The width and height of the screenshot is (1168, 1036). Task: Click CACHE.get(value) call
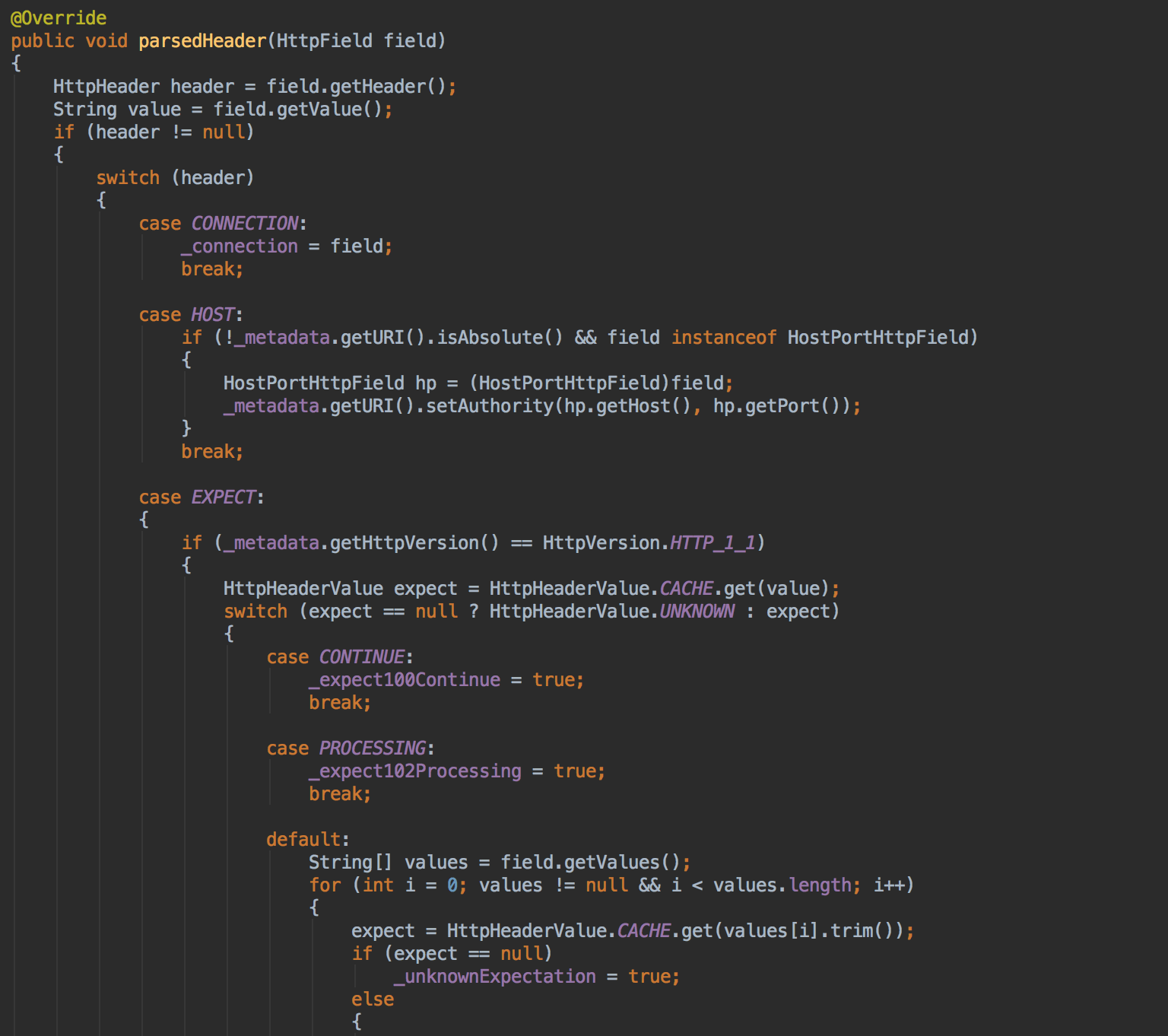(744, 588)
